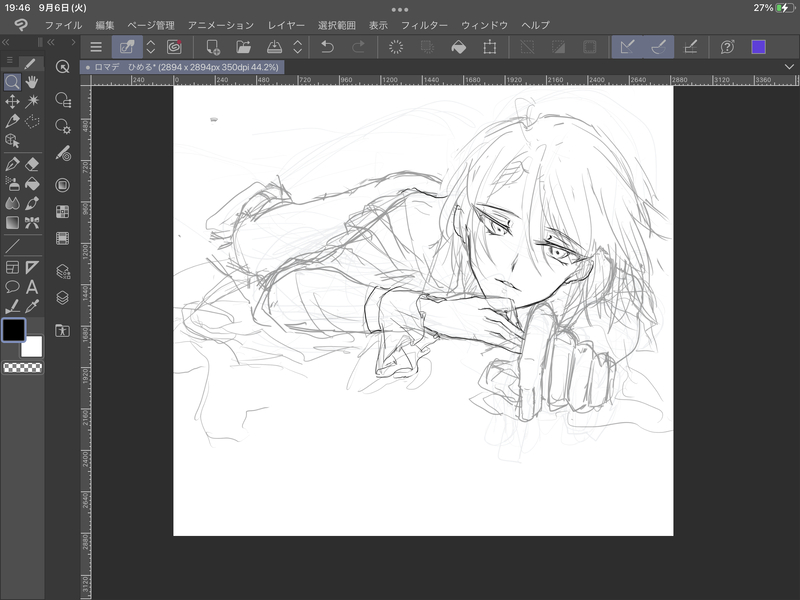This screenshot has height=600, width=800.
Task: Click the Clear dotted-circle icon
Action: pos(396,47)
